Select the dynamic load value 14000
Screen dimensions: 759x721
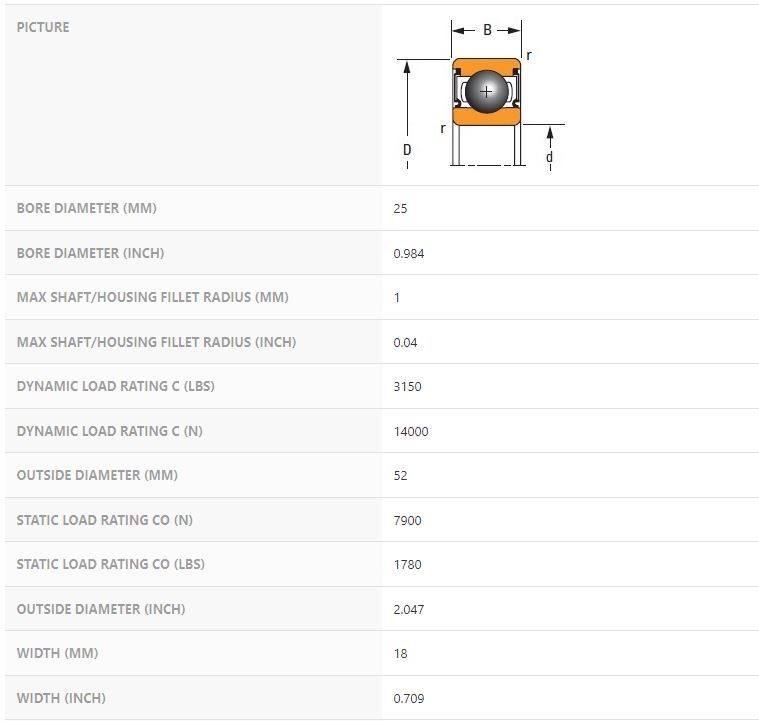pyautogui.click(x=411, y=431)
